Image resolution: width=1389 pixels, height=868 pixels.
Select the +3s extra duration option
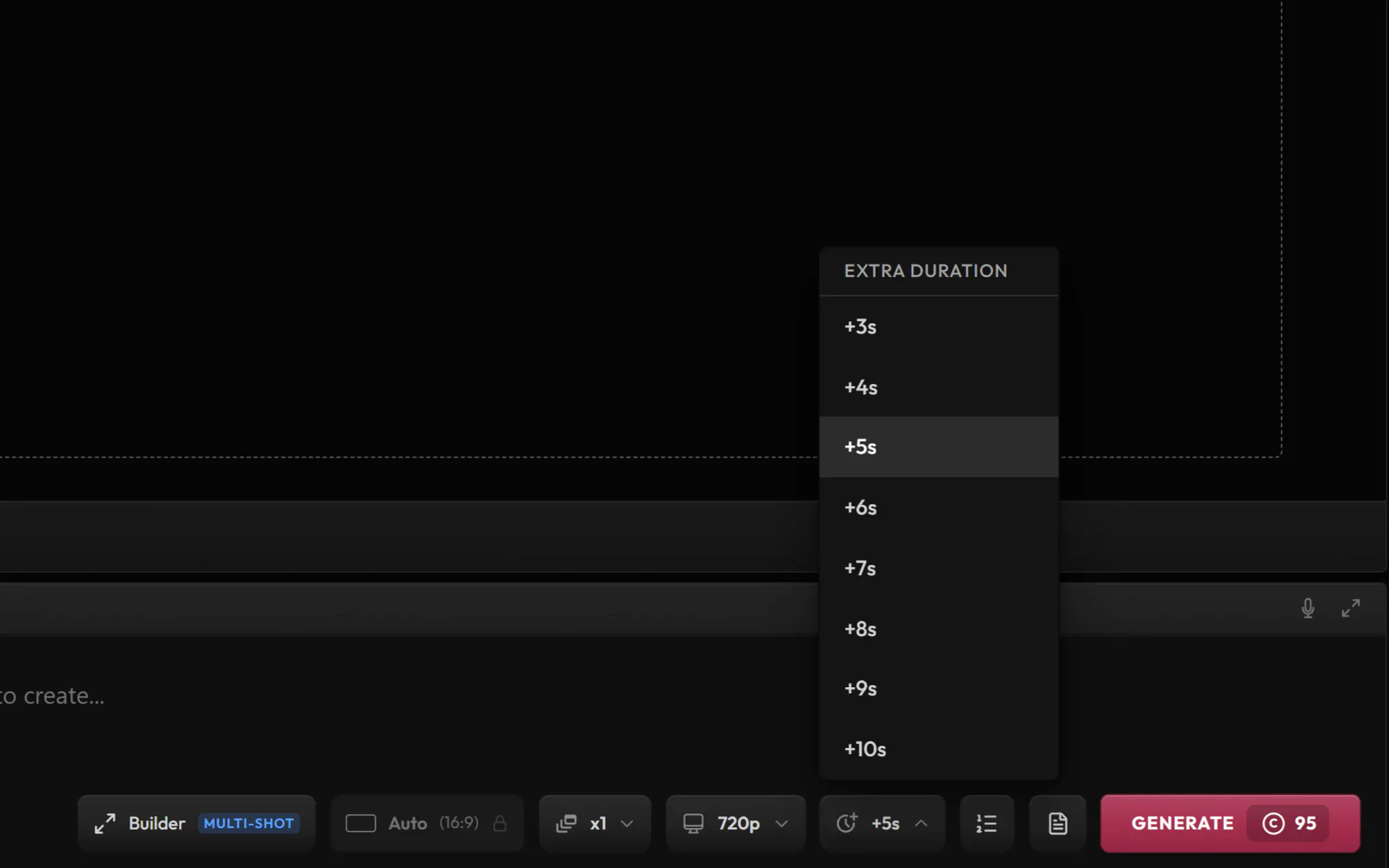(938, 327)
